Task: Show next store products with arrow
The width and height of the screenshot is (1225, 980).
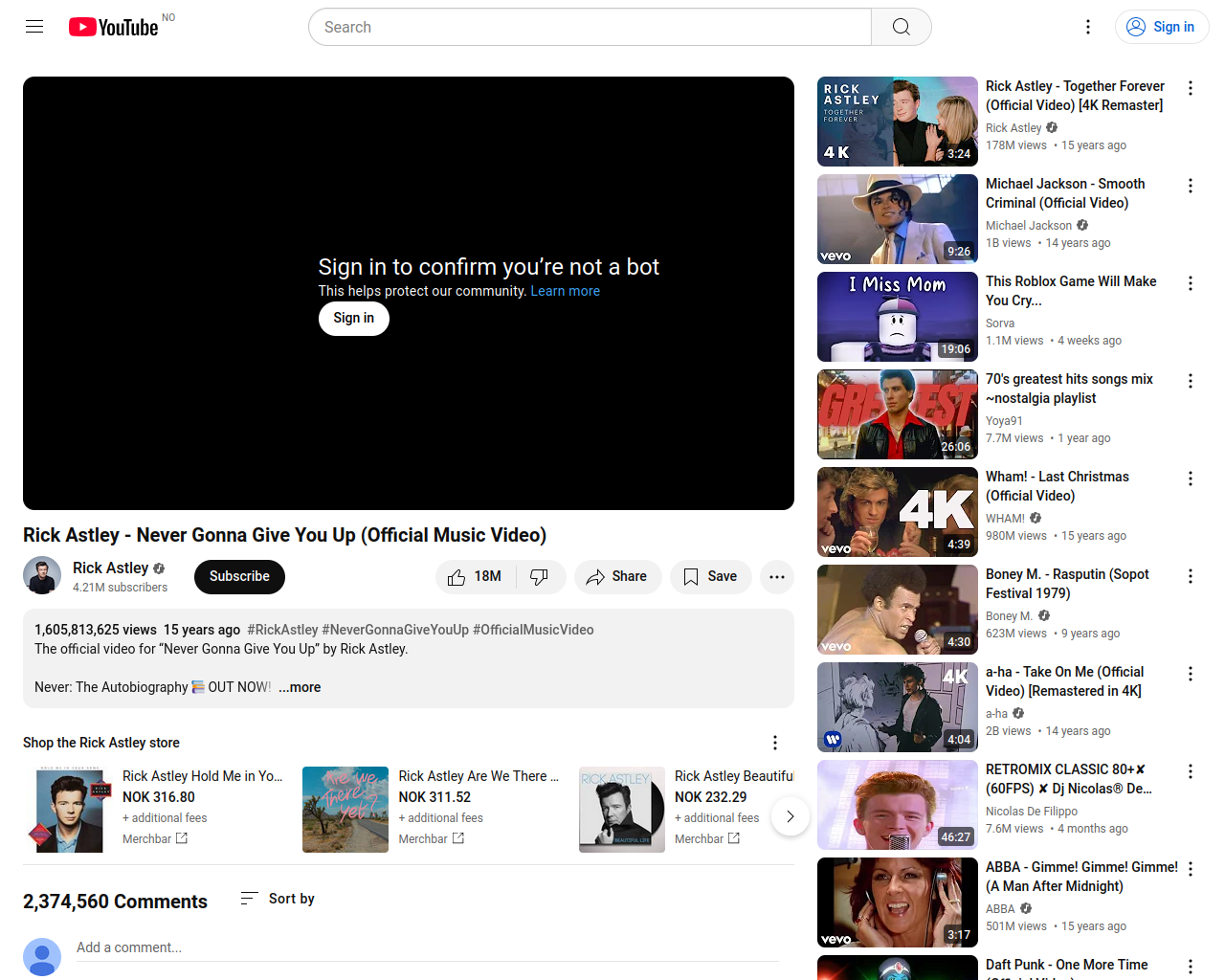Action: (791, 816)
